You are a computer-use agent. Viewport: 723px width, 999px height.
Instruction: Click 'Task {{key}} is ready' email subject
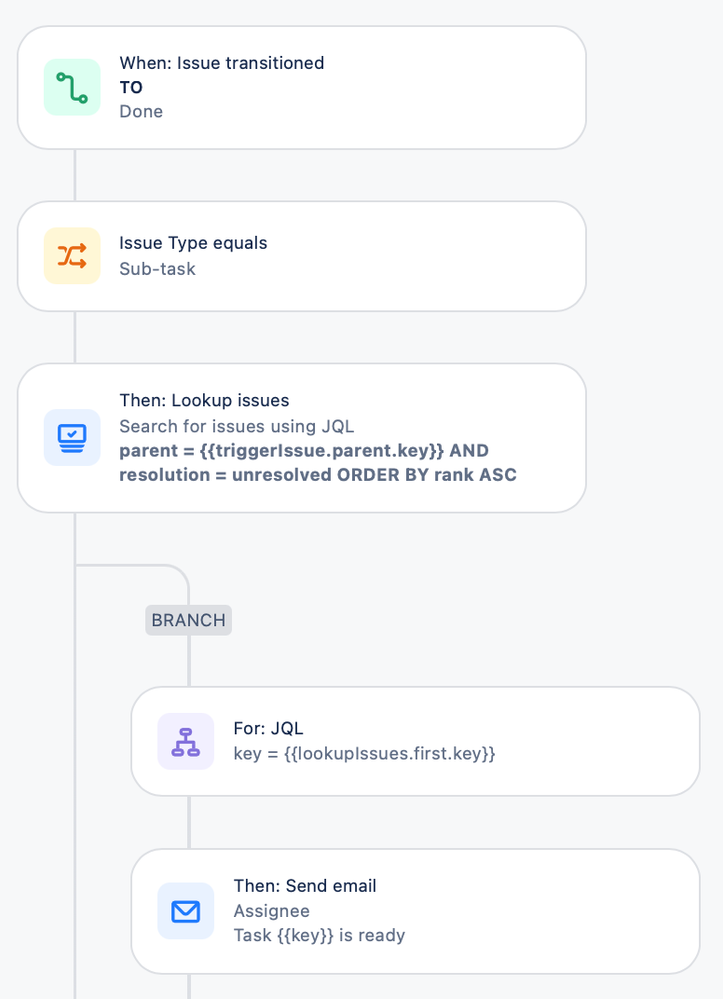tap(319, 935)
